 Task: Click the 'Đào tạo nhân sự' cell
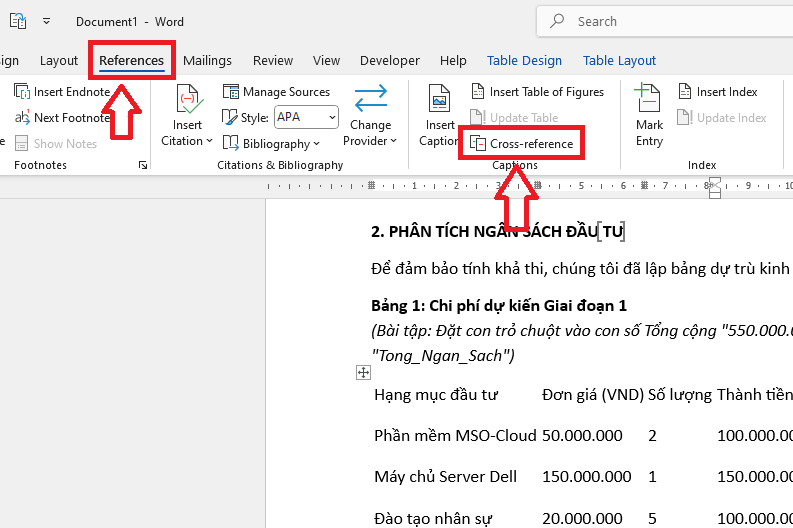pyautogui.click(x=433, y=518)
